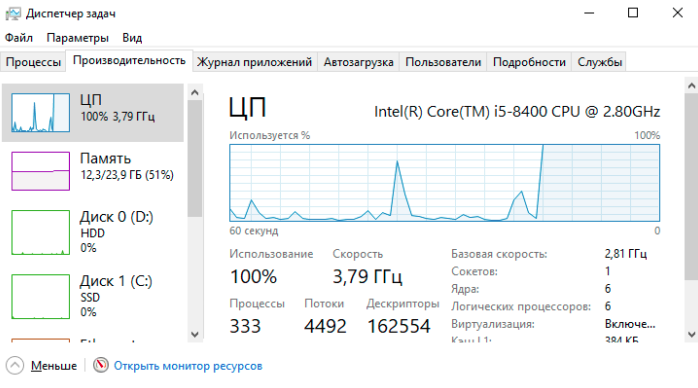This screenshot has width=698, height=388.
Task: Switch to the Журнал приложений tab
Action: (x=255, y=62)
